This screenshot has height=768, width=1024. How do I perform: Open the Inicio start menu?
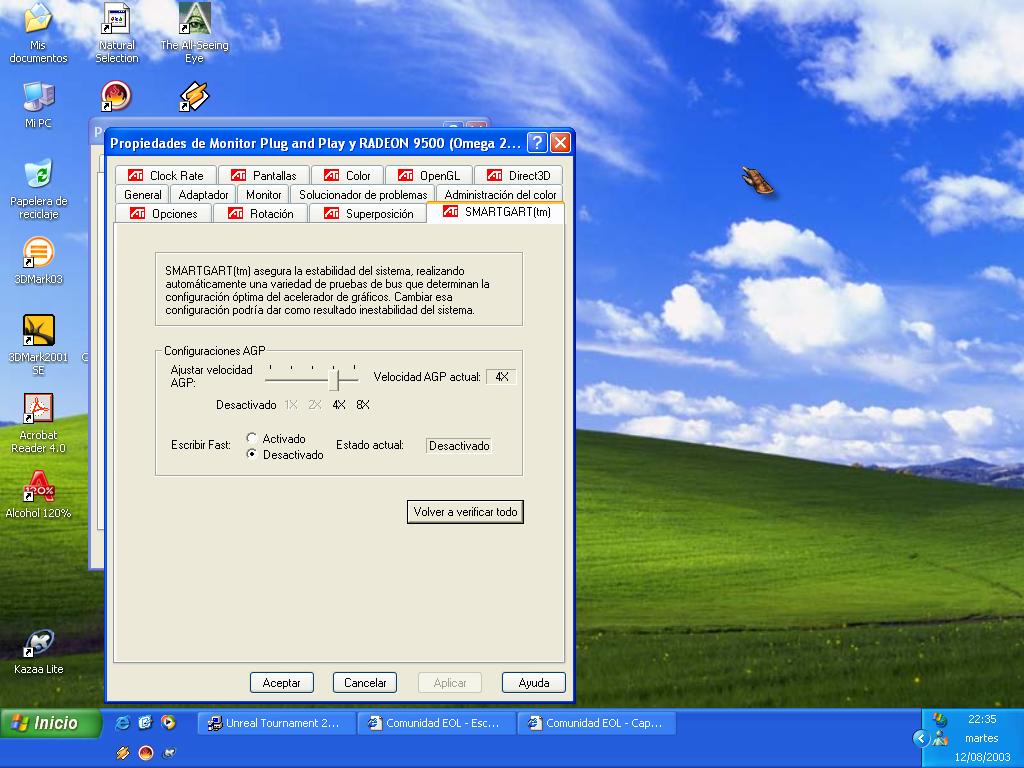(x=51, y=723)
